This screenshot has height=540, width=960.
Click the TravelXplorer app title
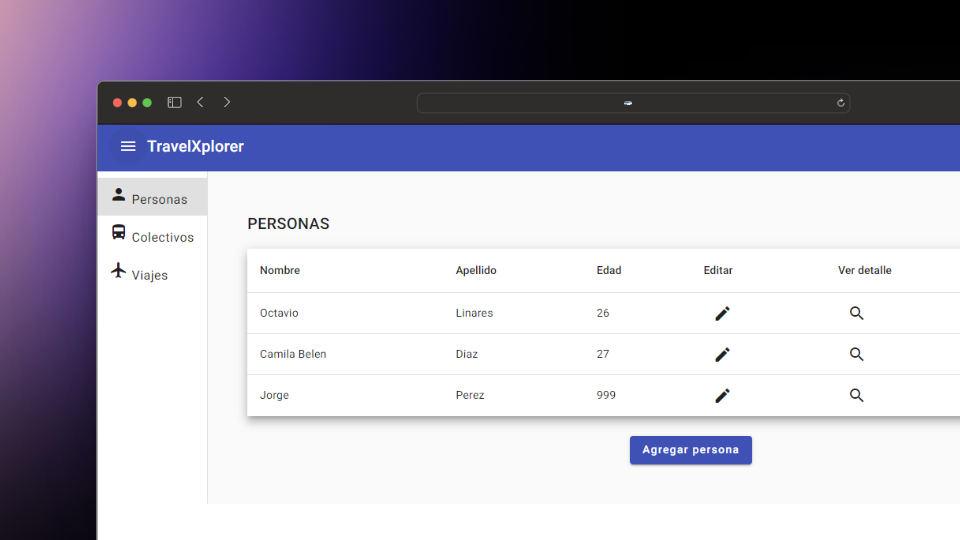[195, 147]
